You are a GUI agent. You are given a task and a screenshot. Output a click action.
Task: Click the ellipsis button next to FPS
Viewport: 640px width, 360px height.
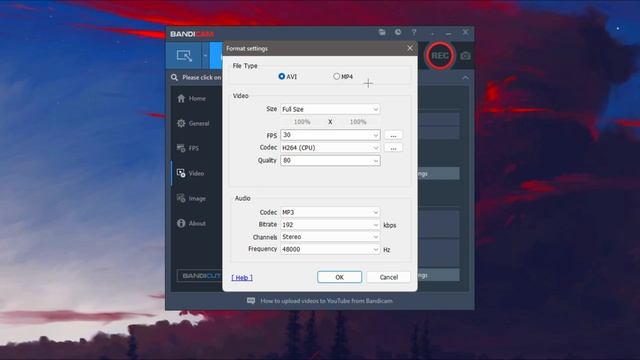393,135
